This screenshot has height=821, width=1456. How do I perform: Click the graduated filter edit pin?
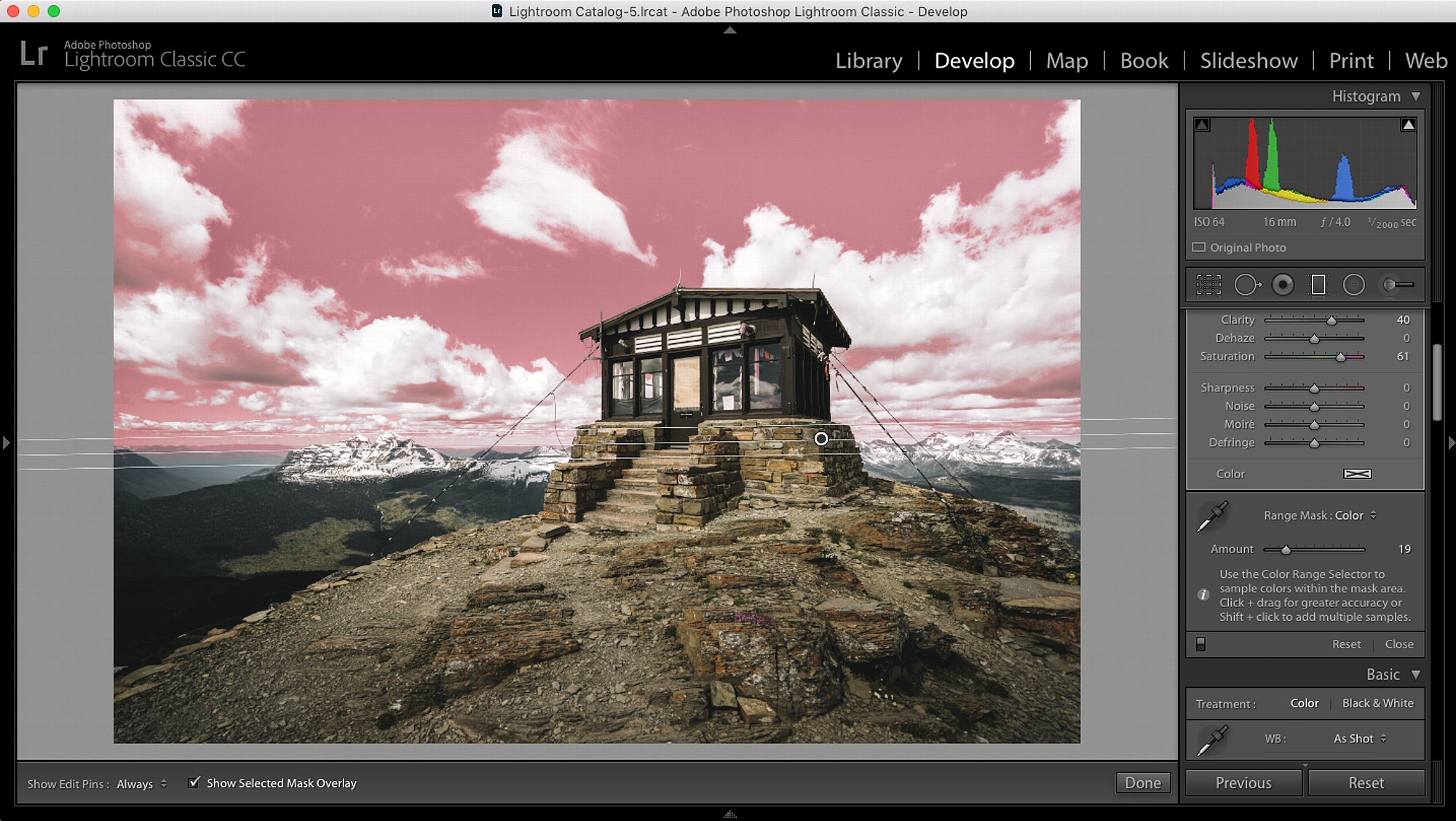(821, 439)
